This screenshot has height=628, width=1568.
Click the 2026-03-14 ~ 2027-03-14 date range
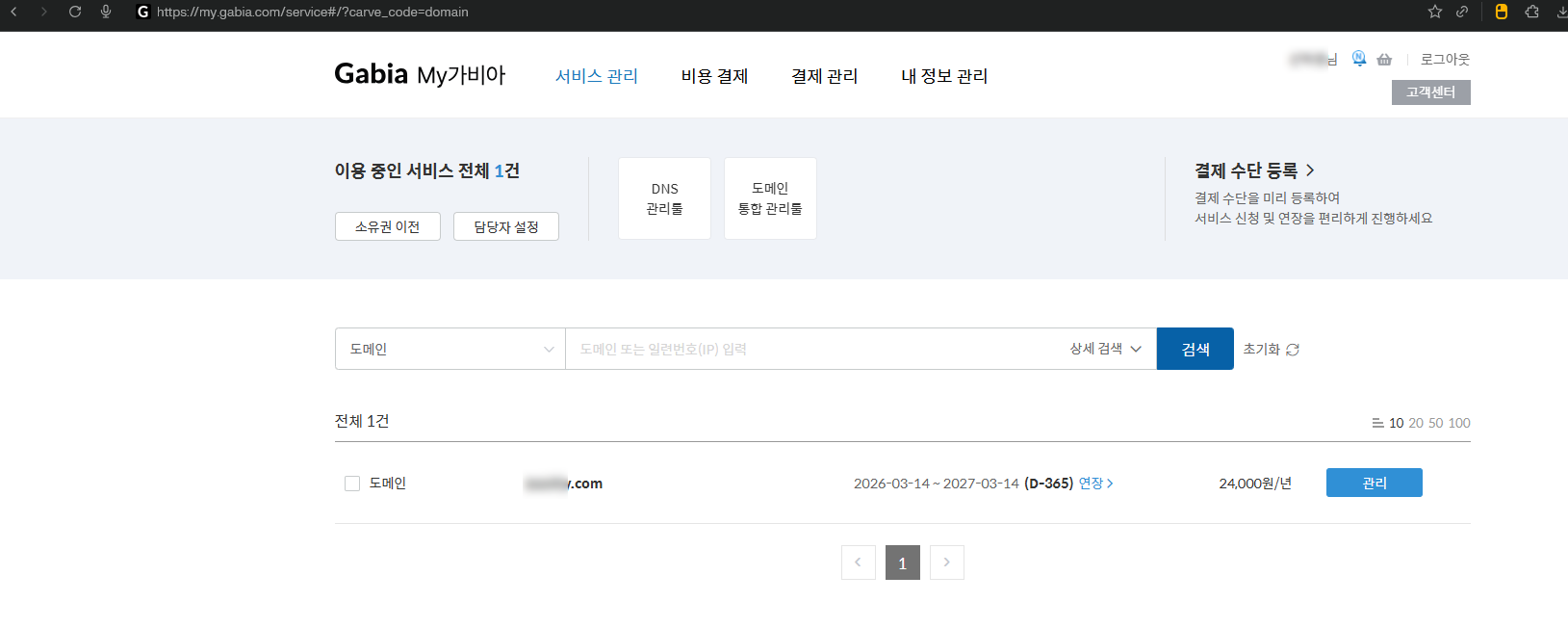click(937, 484)
